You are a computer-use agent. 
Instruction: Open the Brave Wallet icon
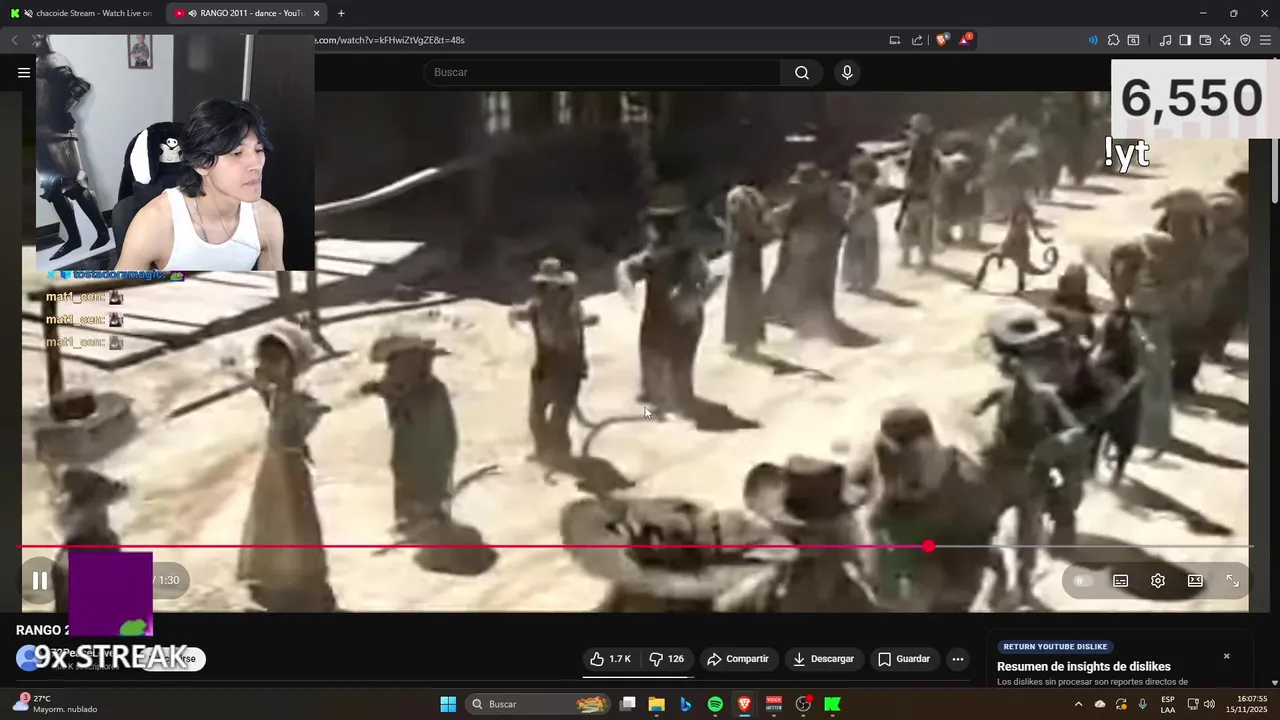pos(1205,40)
